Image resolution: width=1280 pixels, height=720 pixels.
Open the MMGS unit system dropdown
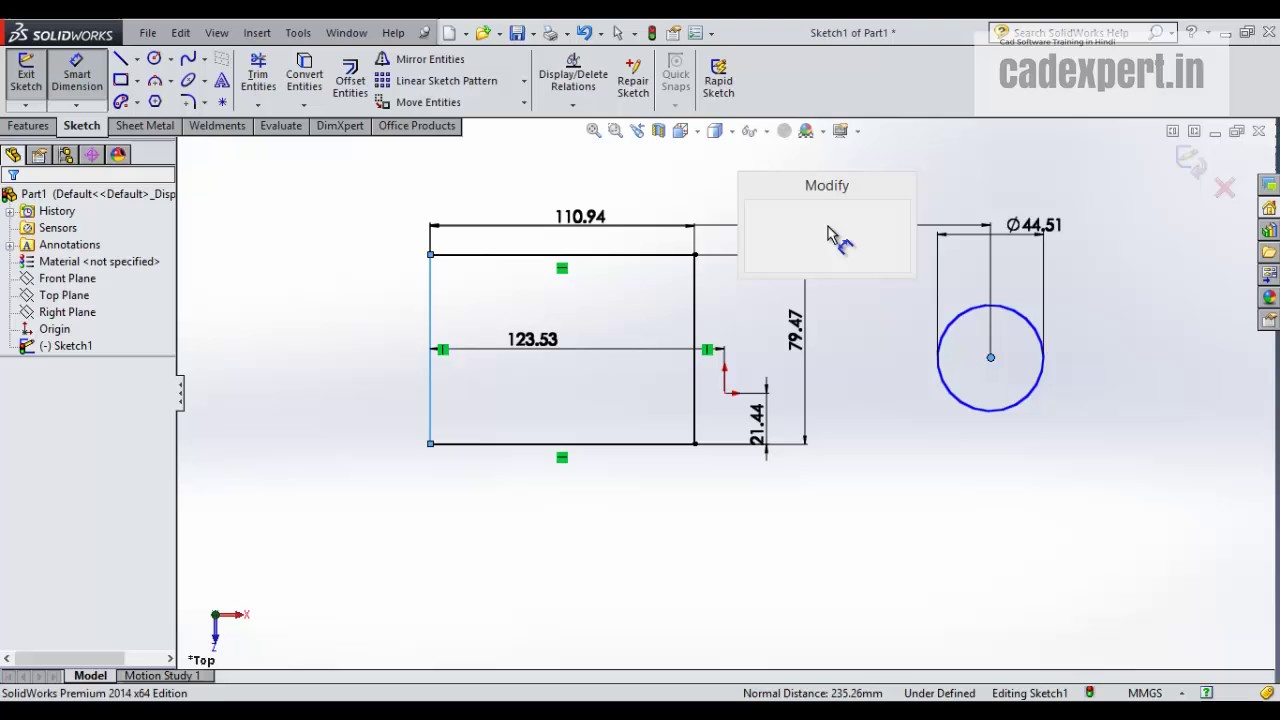point(1181,693)
